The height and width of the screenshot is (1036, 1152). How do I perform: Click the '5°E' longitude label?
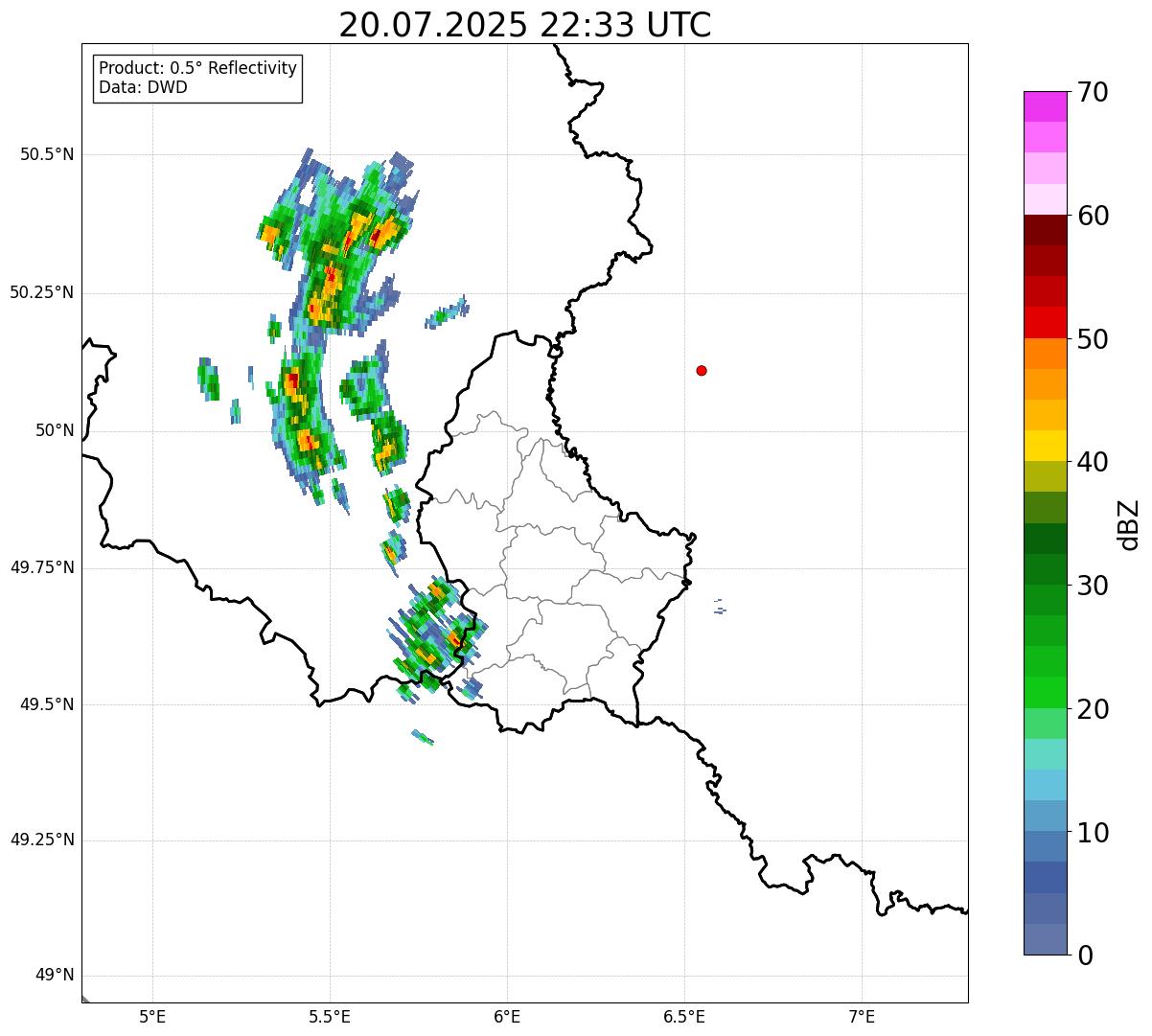point(152,1016)
